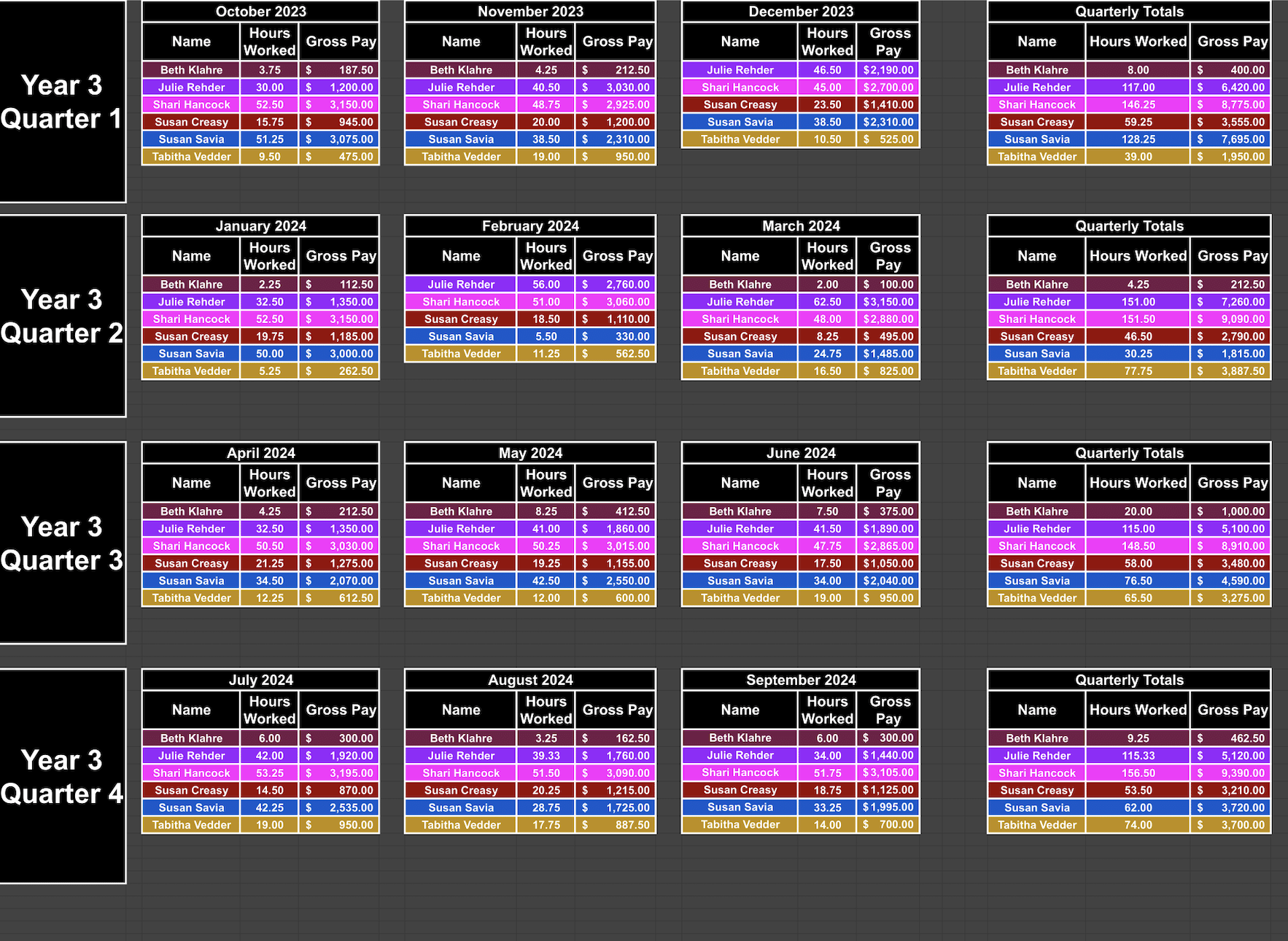Click Gross Pay header in May 2024 table

[616, 483]
